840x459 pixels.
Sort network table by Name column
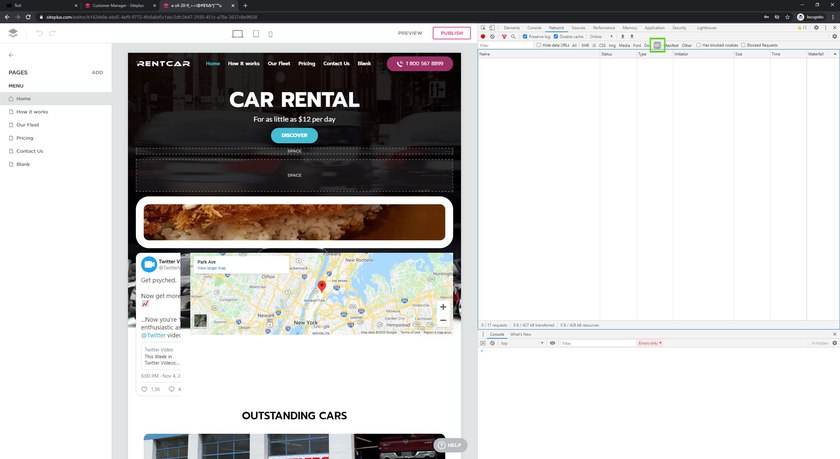538,54
